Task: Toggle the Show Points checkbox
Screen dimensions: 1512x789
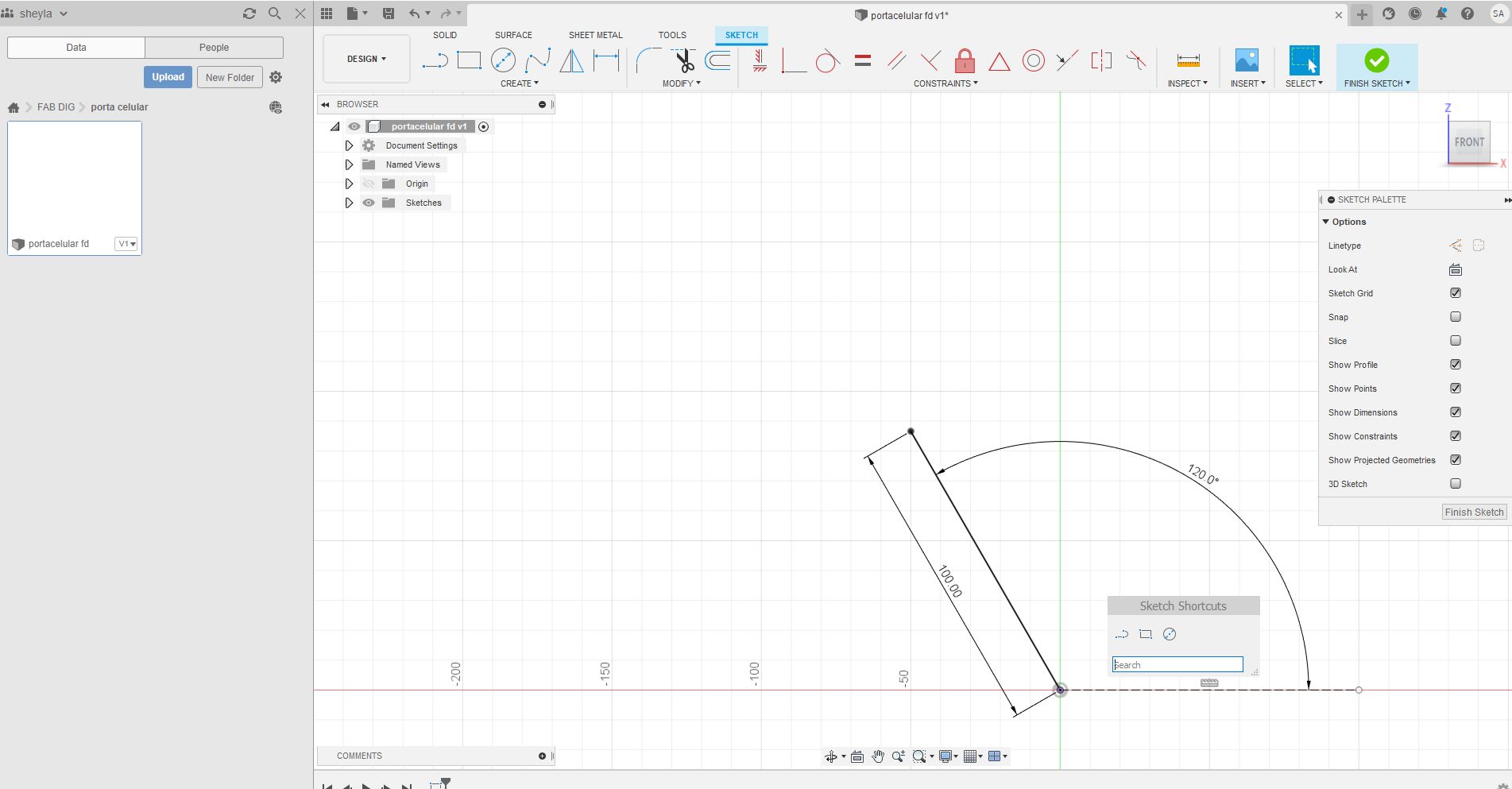Action: tap(1456, 389)
